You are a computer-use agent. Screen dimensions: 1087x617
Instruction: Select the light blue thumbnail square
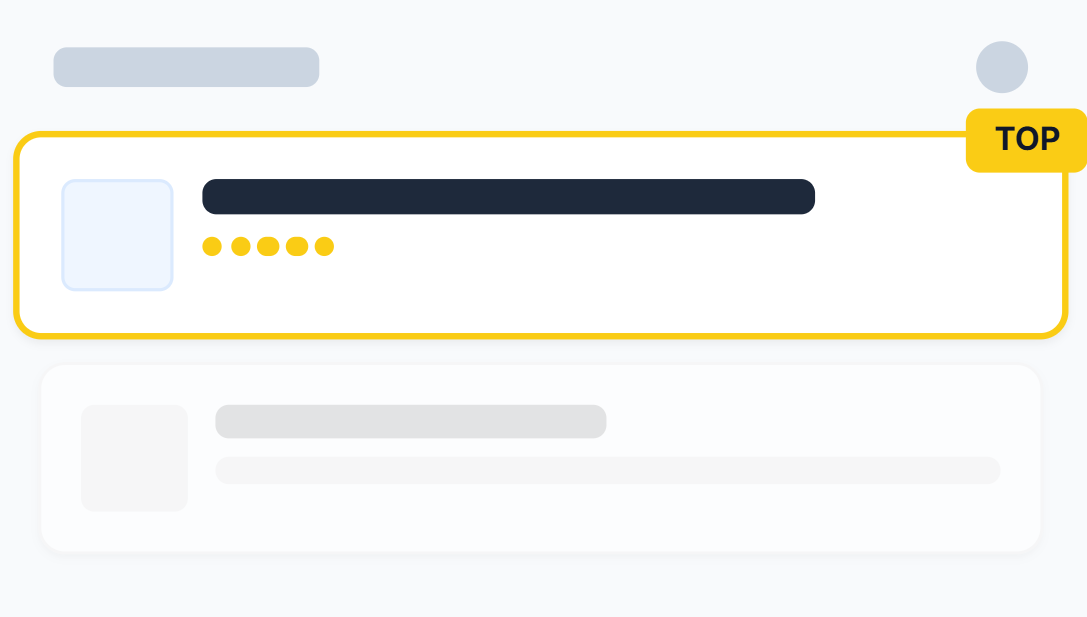click(x=117, y=235)
